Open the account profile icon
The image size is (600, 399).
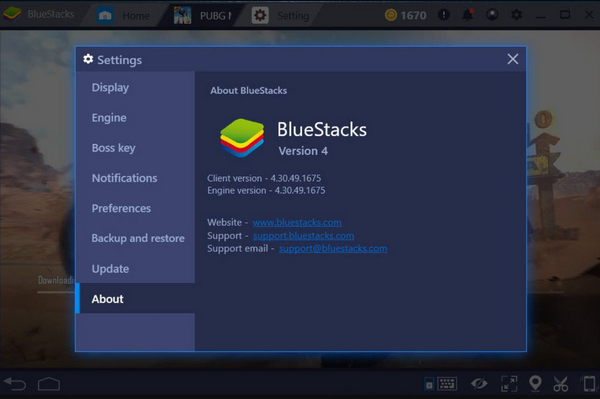coord(492,15)
